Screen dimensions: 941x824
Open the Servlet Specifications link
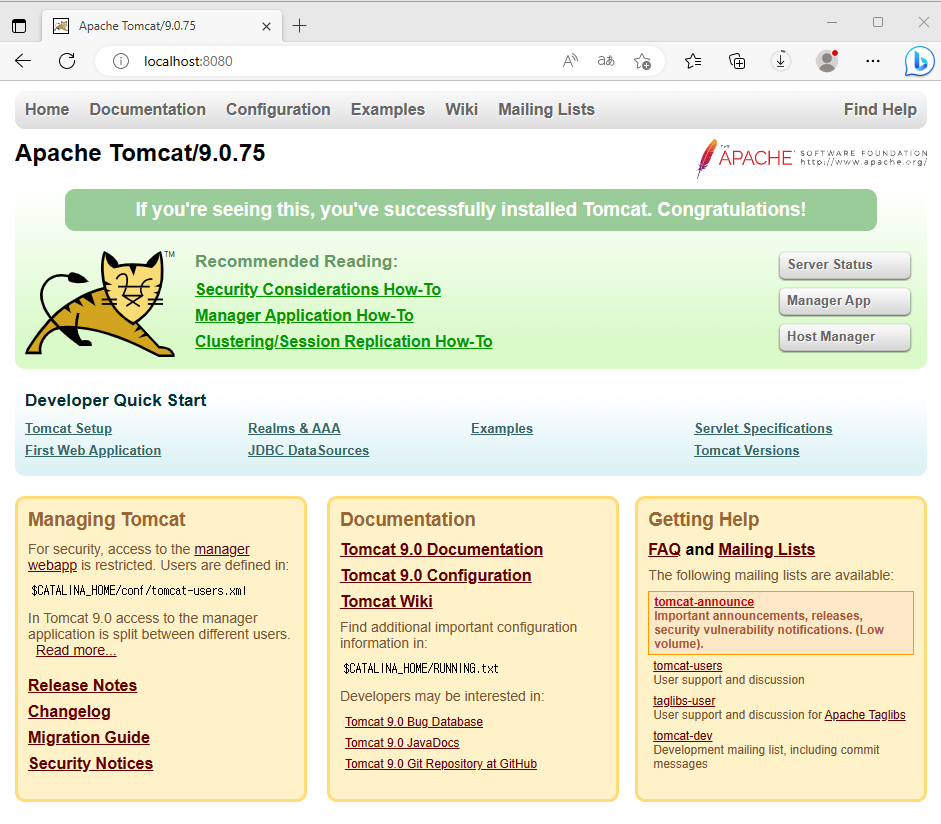[x=763, y=429]
